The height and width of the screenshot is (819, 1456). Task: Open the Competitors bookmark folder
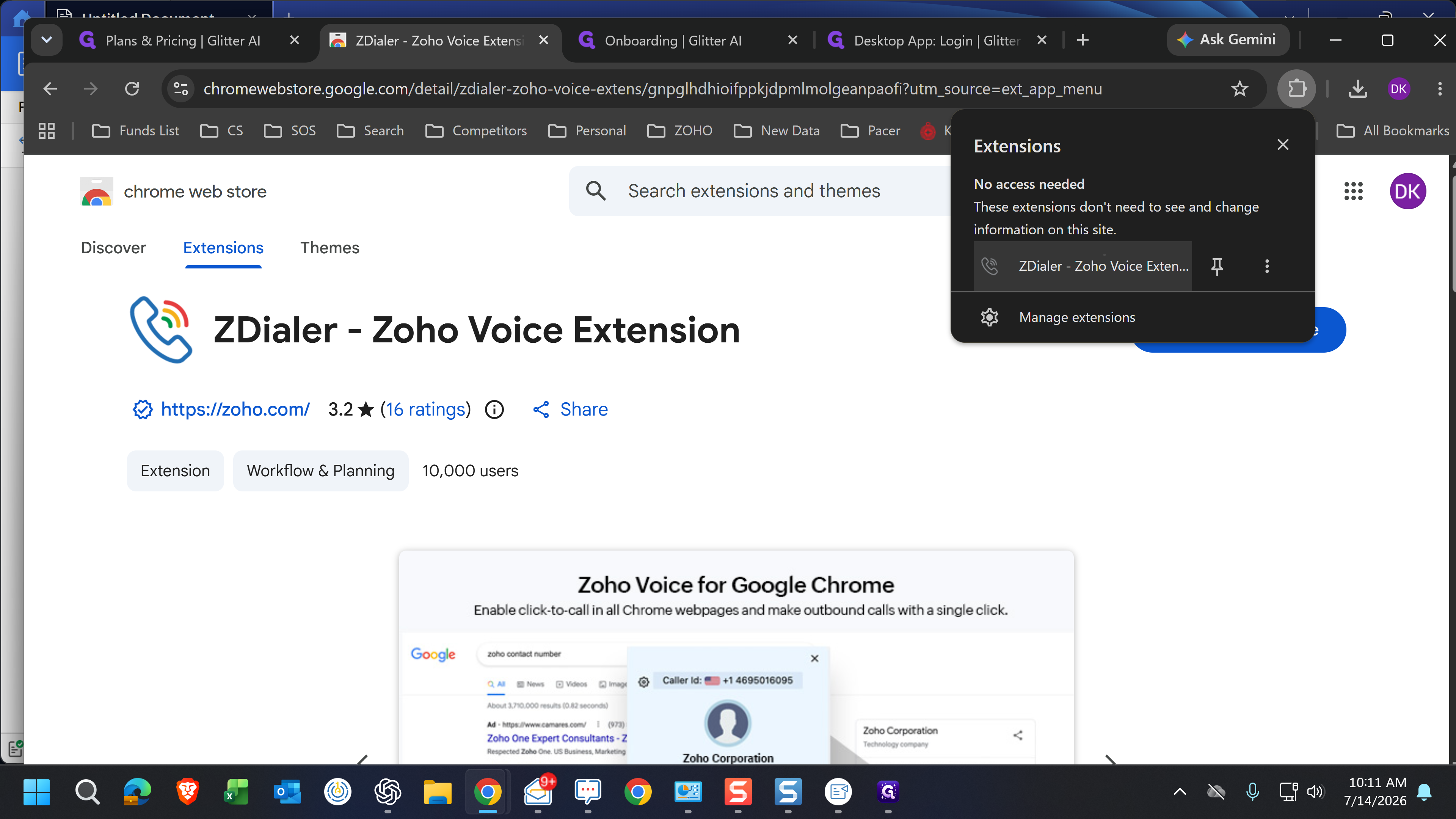(477, 130)
